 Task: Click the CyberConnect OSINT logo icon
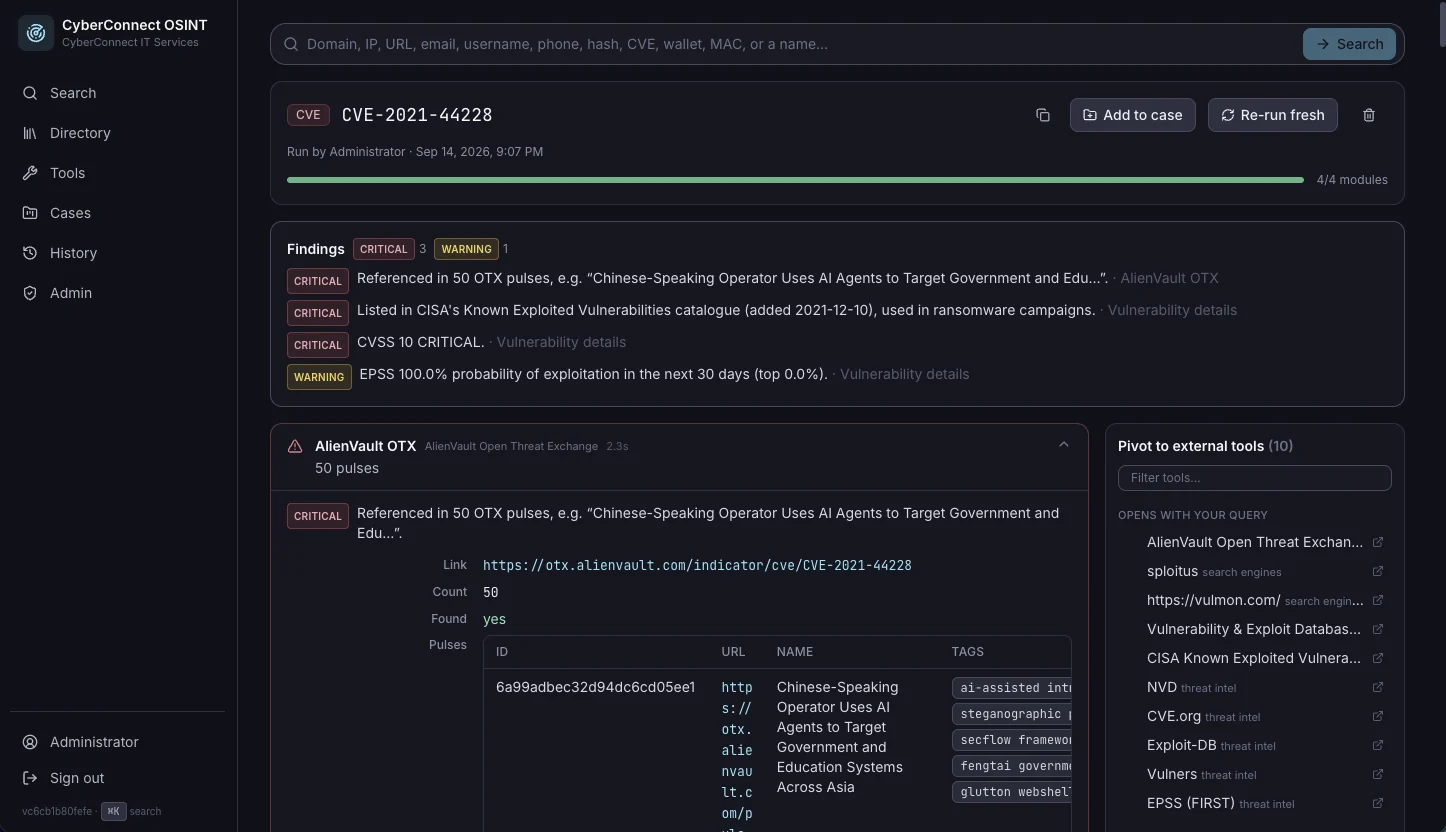point(36,33)
